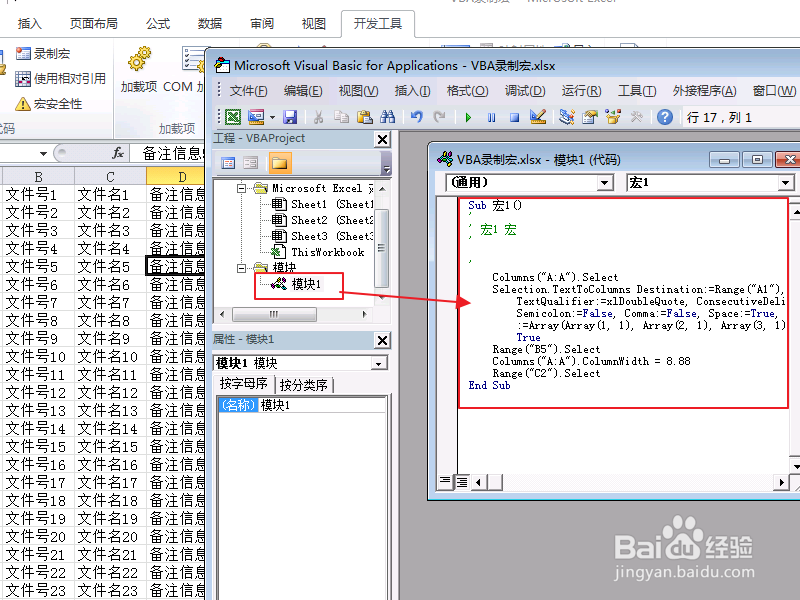Select Sheet1 in the project tree
This screenshot has height=600, width=800.
[x=322, y=205]
